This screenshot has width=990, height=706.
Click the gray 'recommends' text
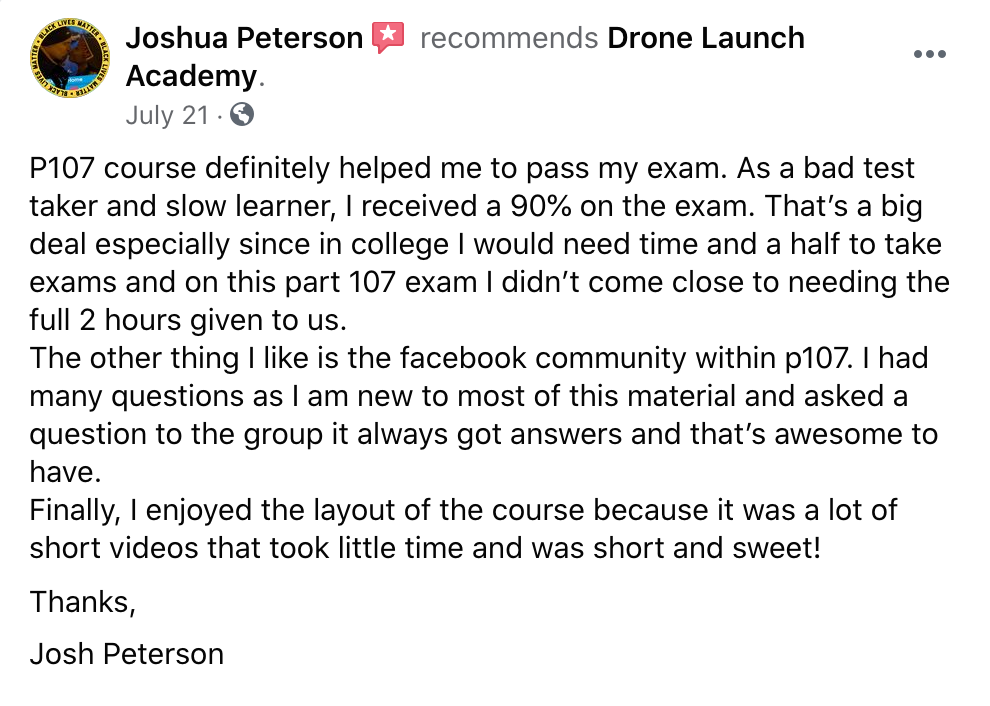[509, 39]
